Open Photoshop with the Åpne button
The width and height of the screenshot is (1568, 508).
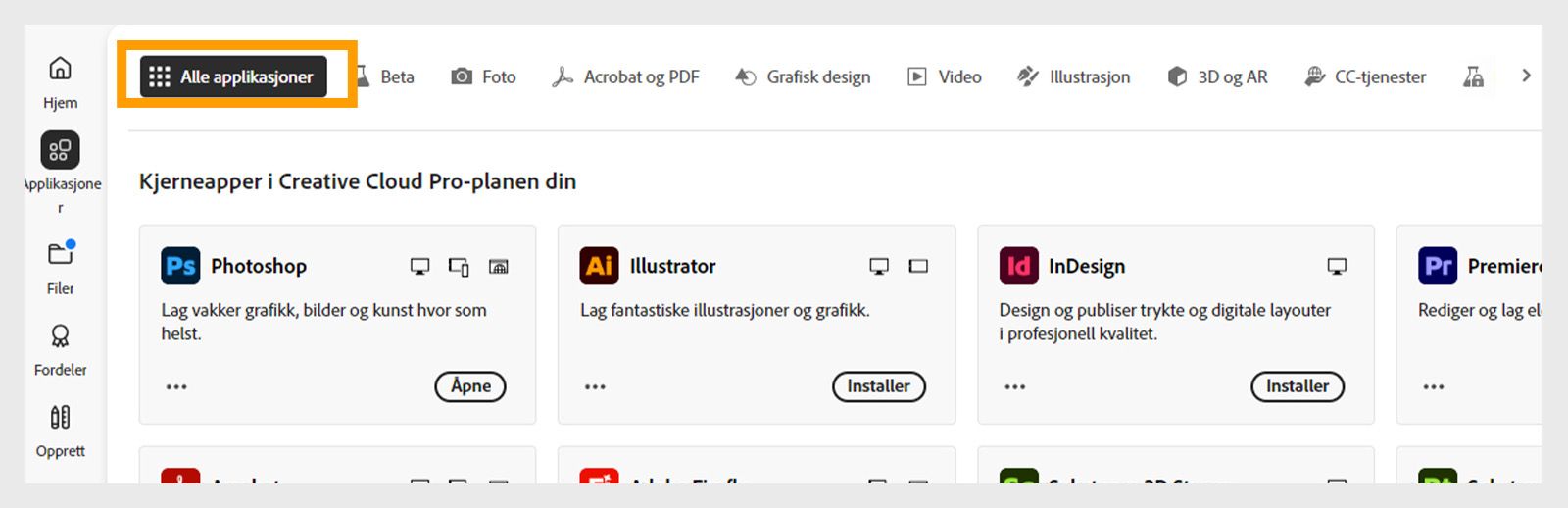470,386
